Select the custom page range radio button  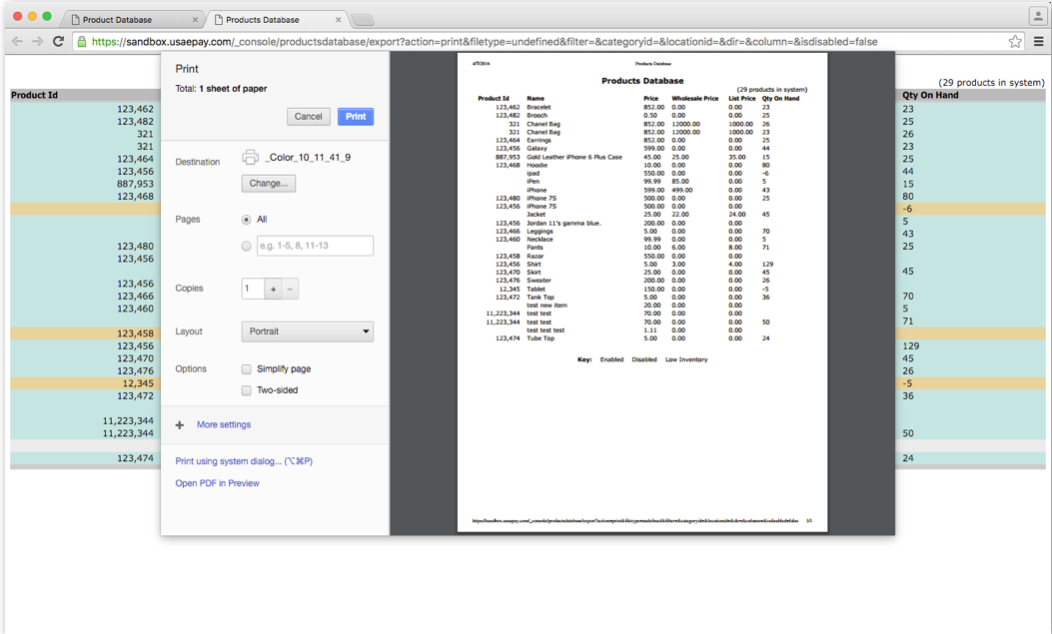point(247,246)
